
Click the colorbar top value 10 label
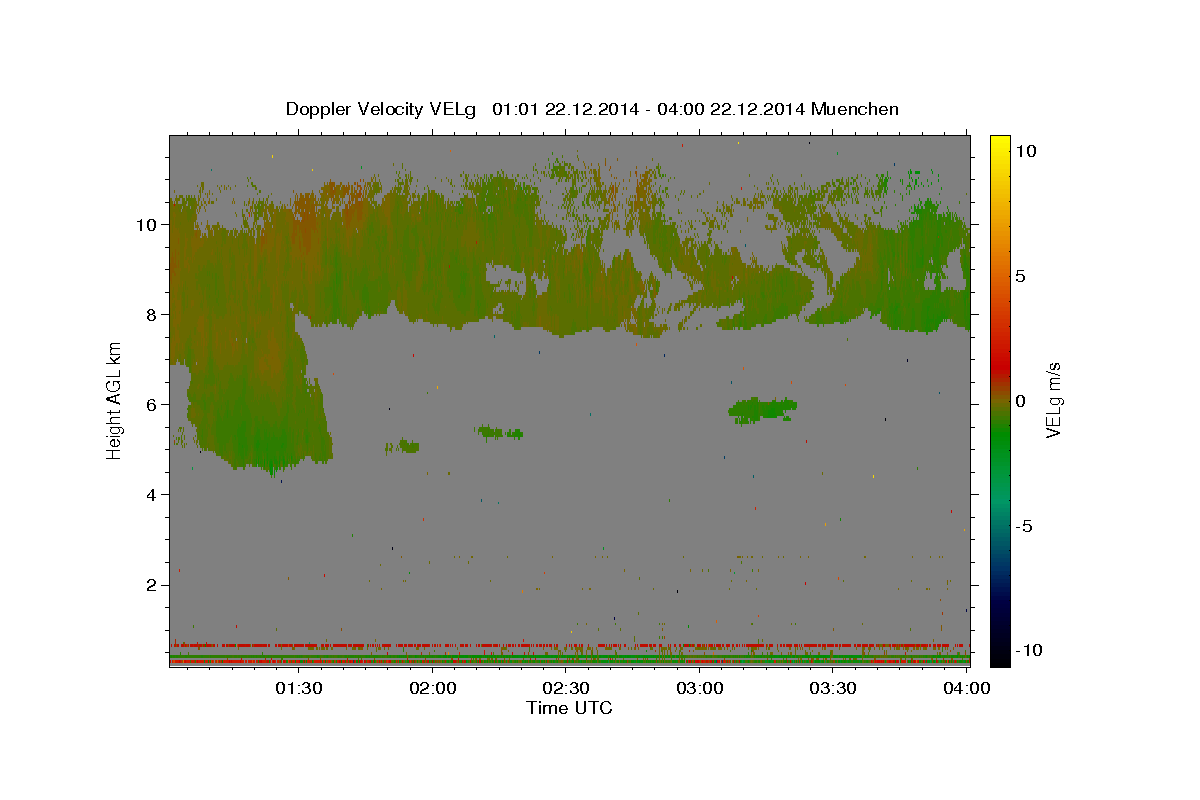click(1026, 151)
